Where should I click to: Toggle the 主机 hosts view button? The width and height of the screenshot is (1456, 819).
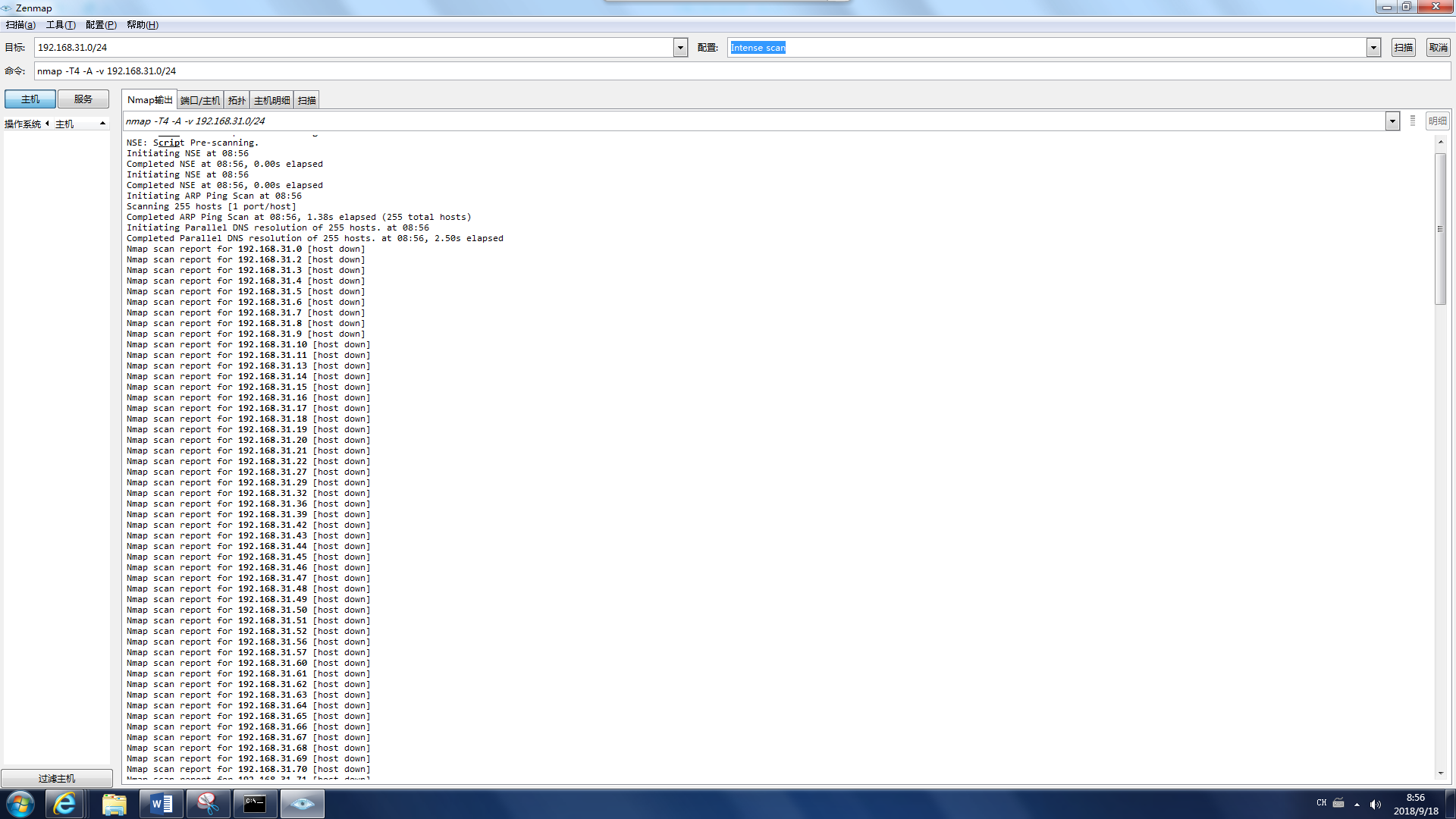[x=30, y=99]
